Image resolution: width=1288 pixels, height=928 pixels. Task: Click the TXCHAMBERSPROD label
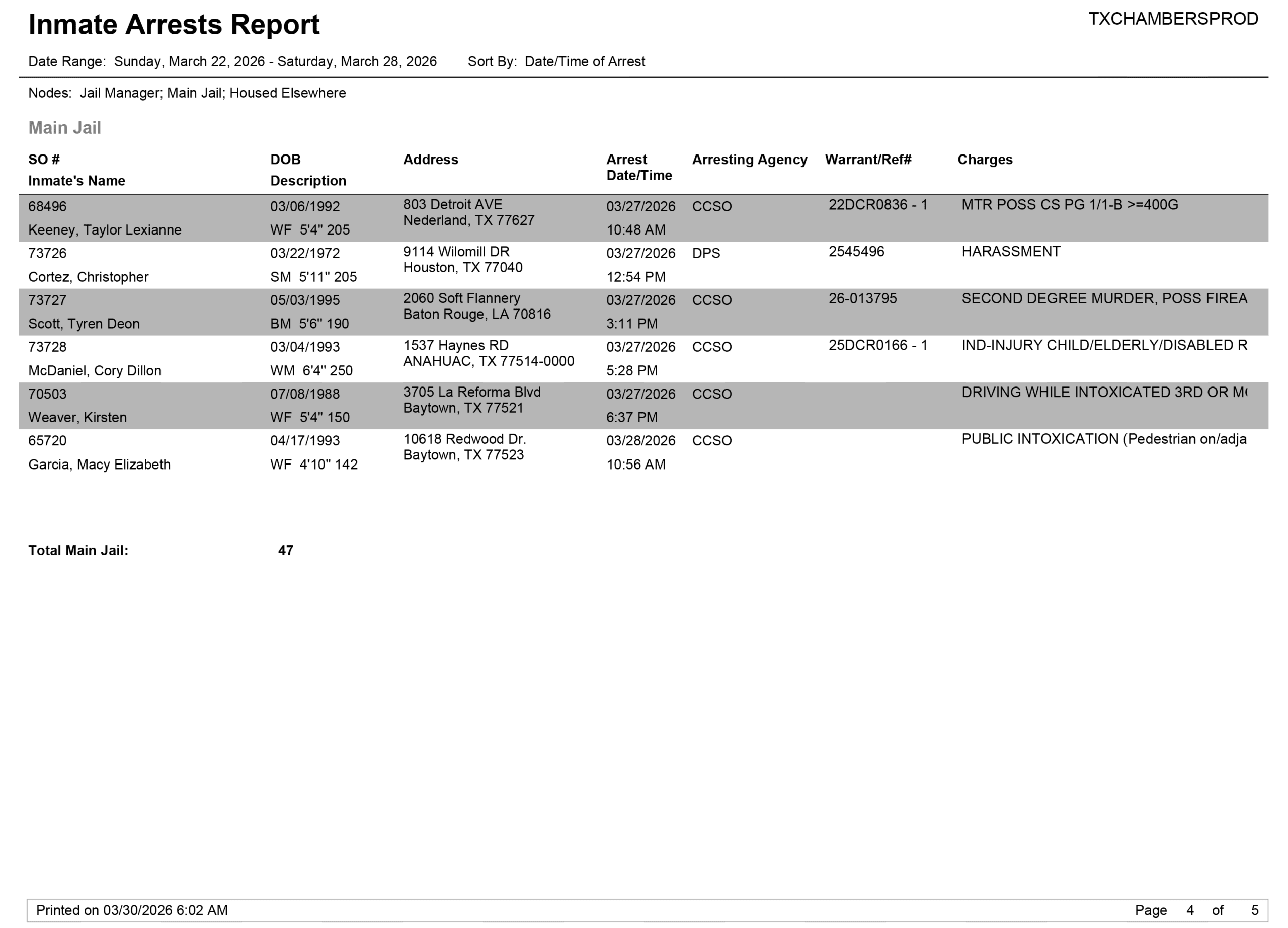(x=1173, y=19)
